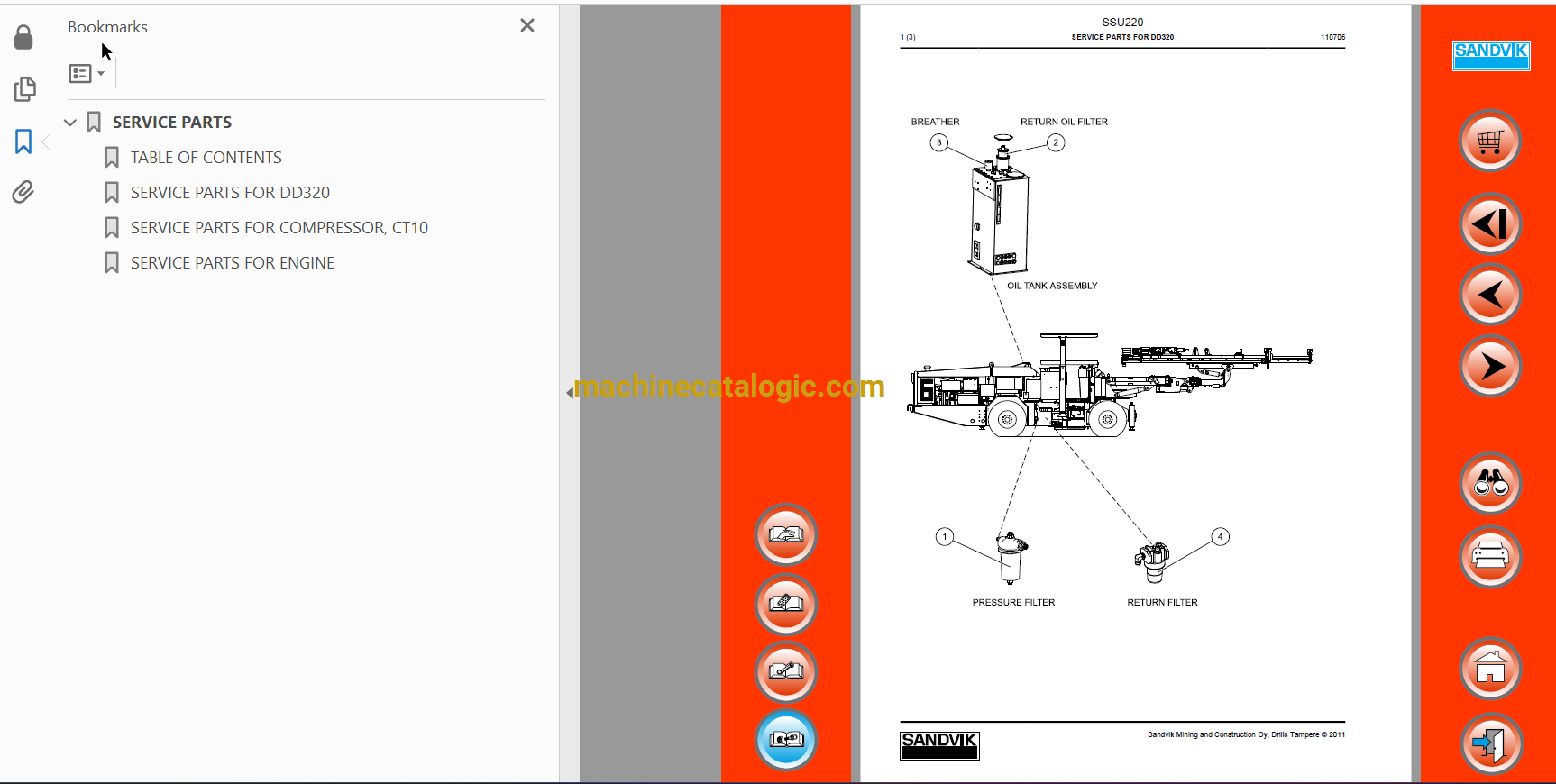The height and width of the screenshot is (784, 1556).
Task: Click the SSU220 page title
Action: (x=1122, y=23)
